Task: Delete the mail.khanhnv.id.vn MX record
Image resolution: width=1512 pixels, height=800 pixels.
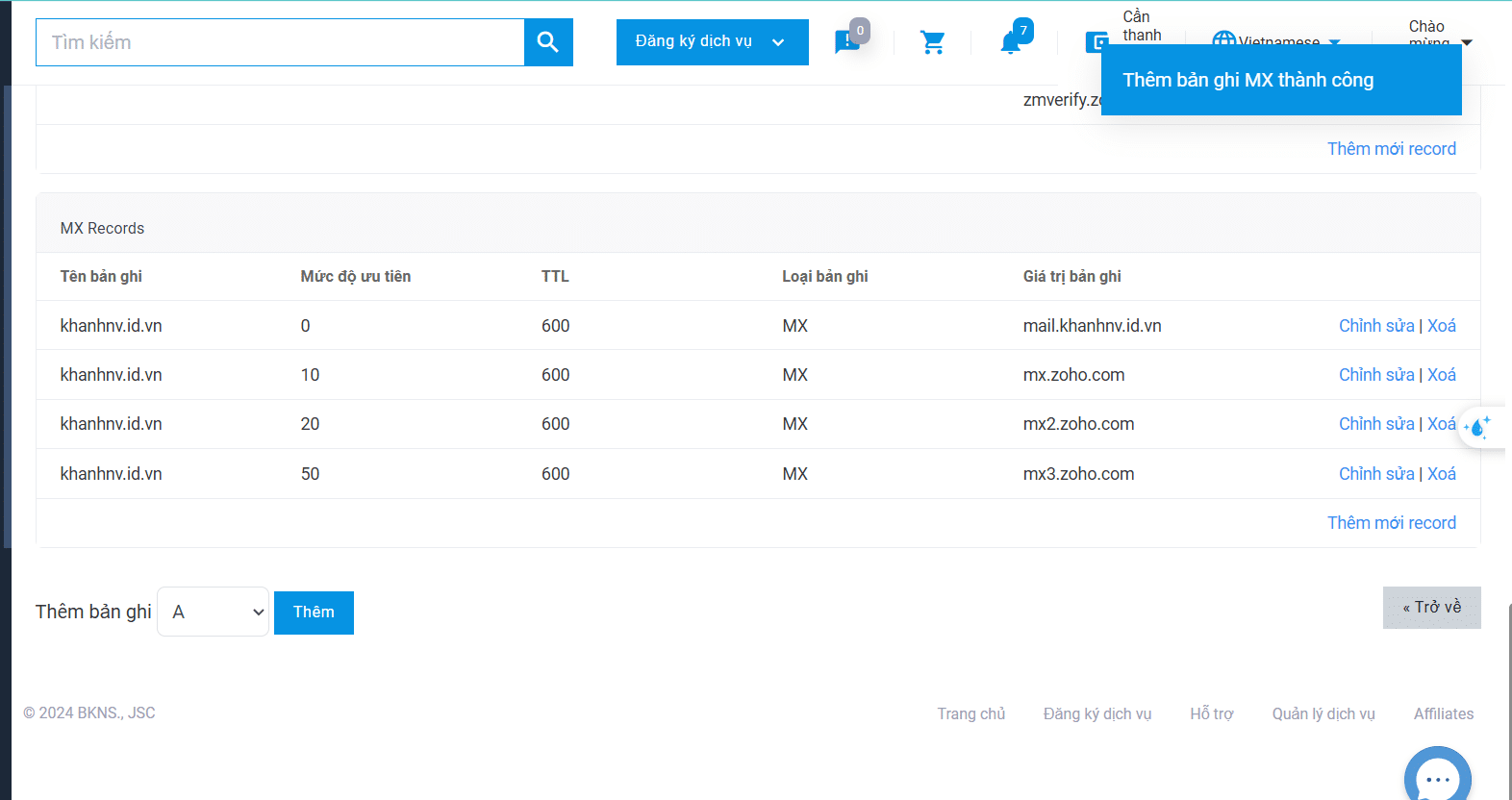Action: [x=1441, y=326]
